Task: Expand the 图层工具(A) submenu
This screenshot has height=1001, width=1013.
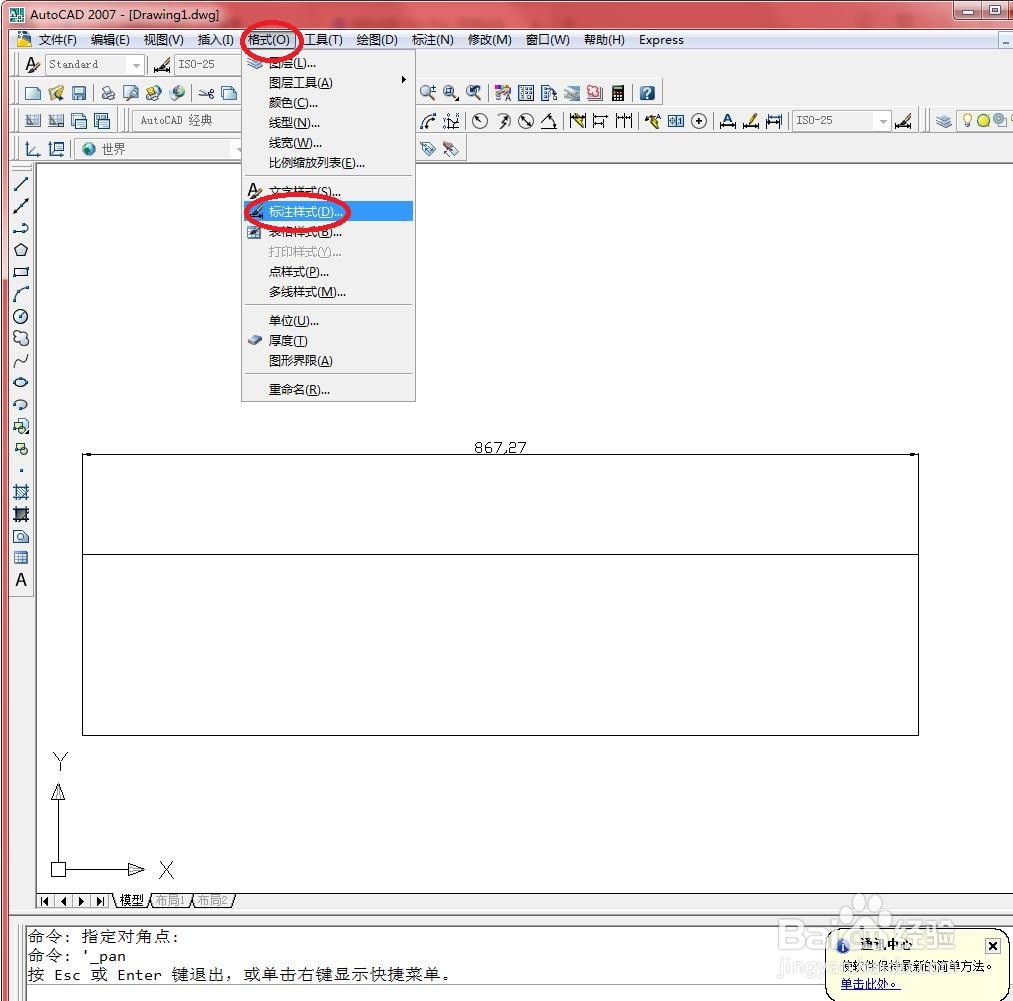Action: 329,83
